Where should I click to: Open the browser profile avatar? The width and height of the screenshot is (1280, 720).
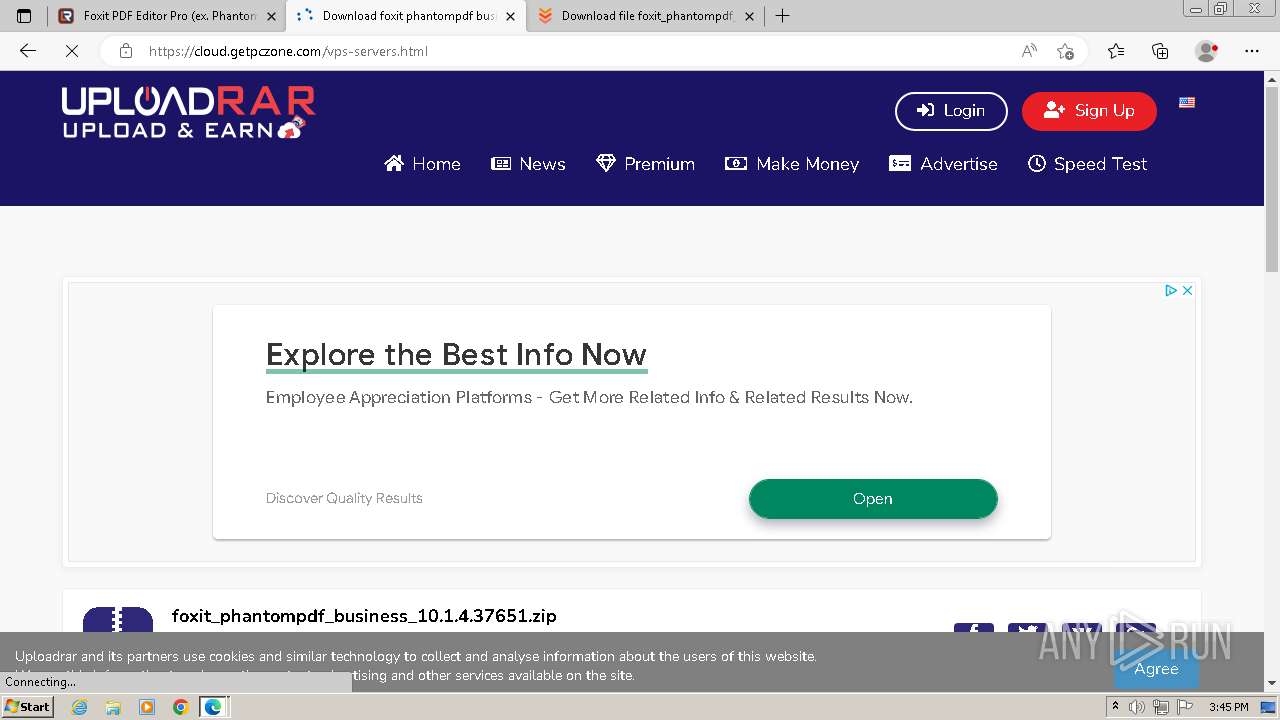click(1206, 51)
